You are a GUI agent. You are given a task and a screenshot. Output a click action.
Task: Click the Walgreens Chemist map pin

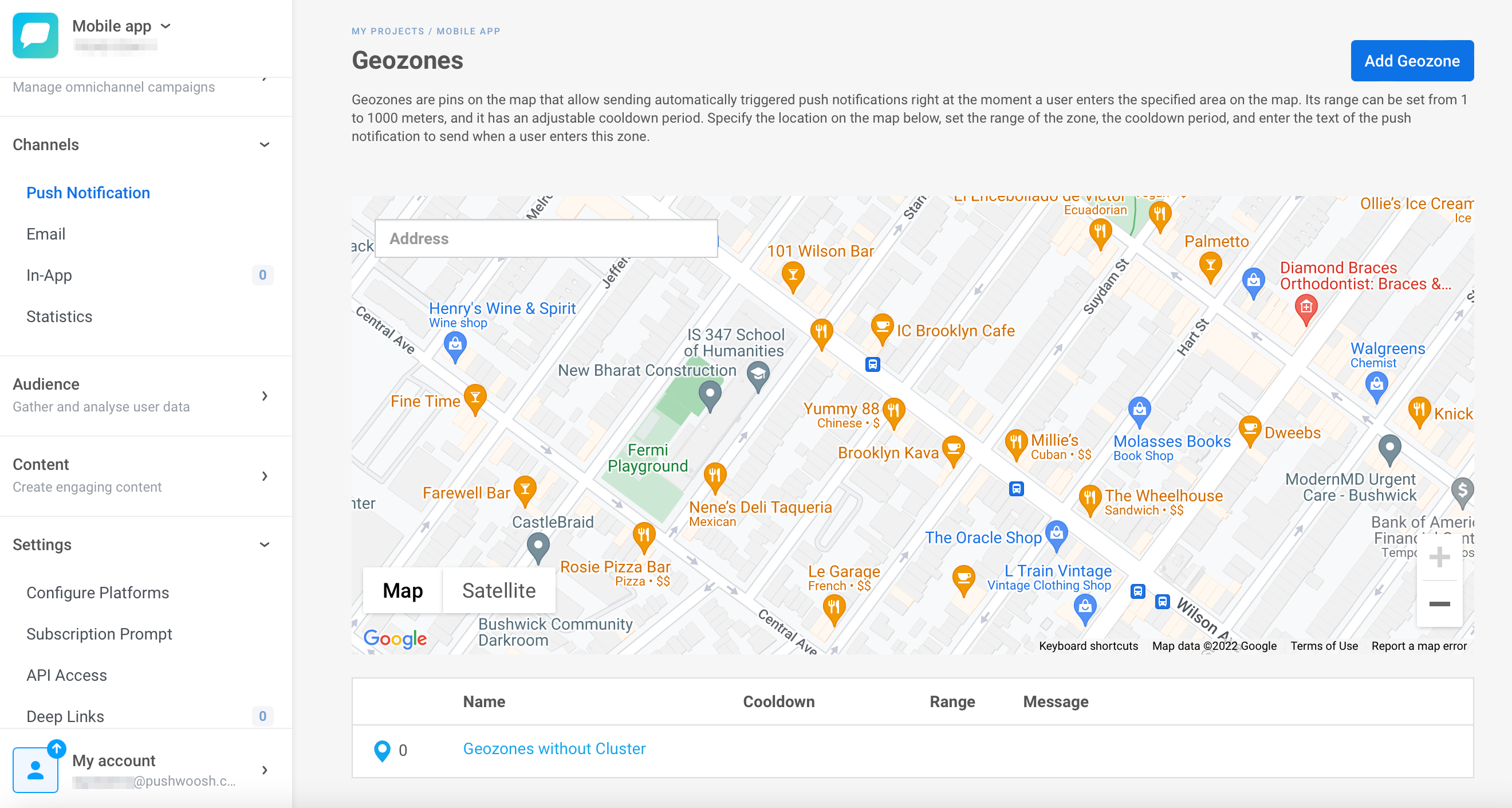[1376, 385]
